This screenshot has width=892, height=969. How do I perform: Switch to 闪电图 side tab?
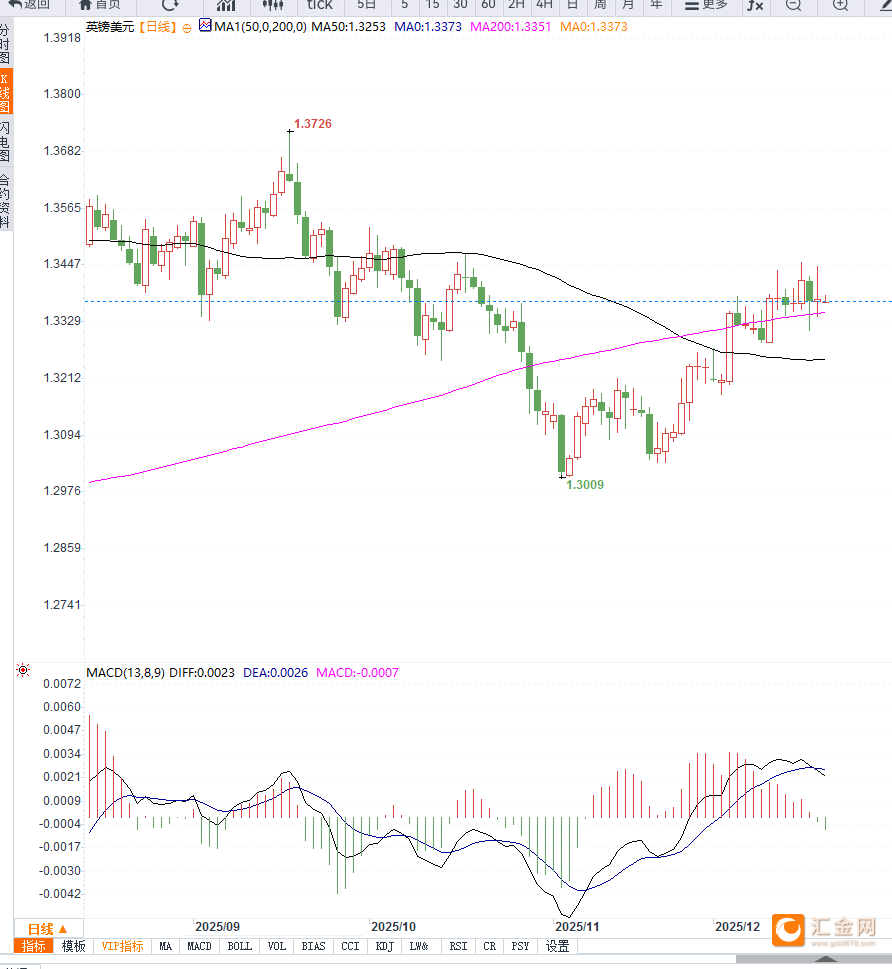tap(5, 141)
